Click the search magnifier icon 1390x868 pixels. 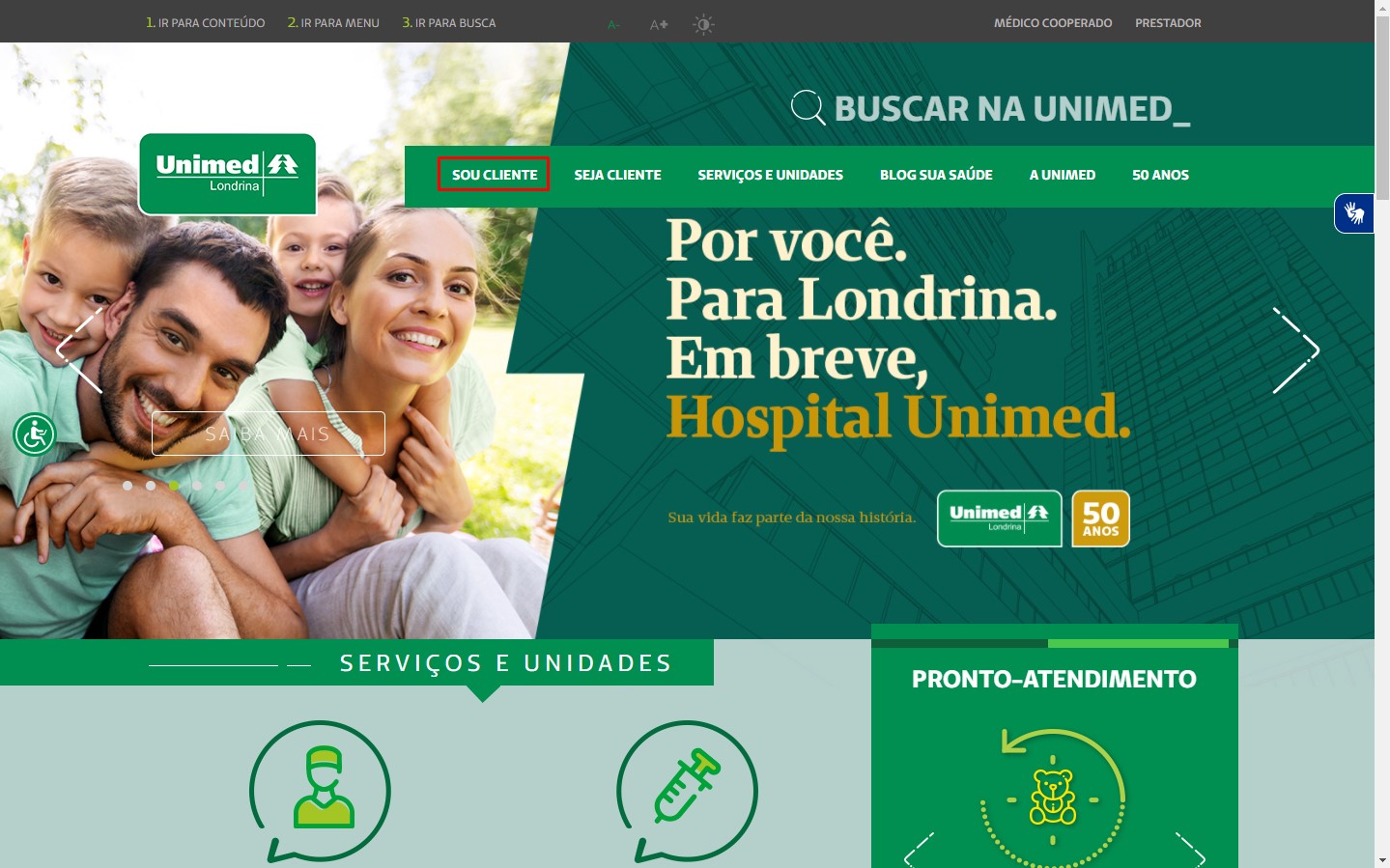point(808,107)
